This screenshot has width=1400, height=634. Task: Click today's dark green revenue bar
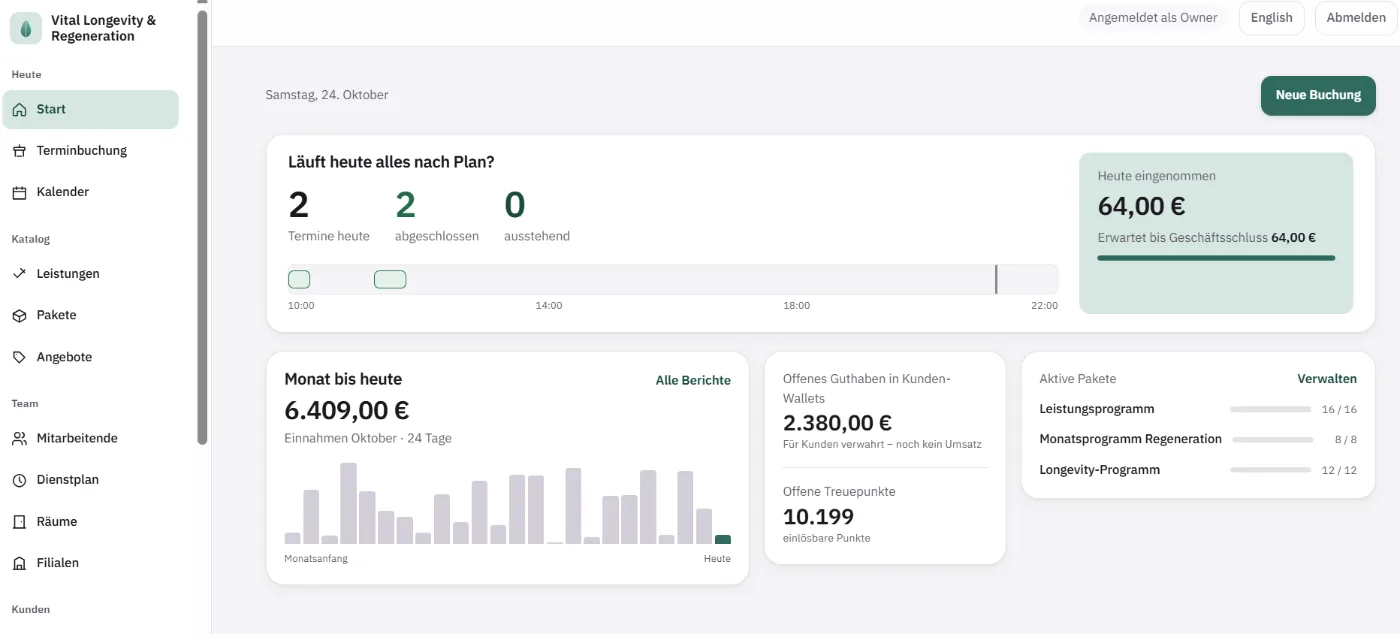(x=723, y=540)
